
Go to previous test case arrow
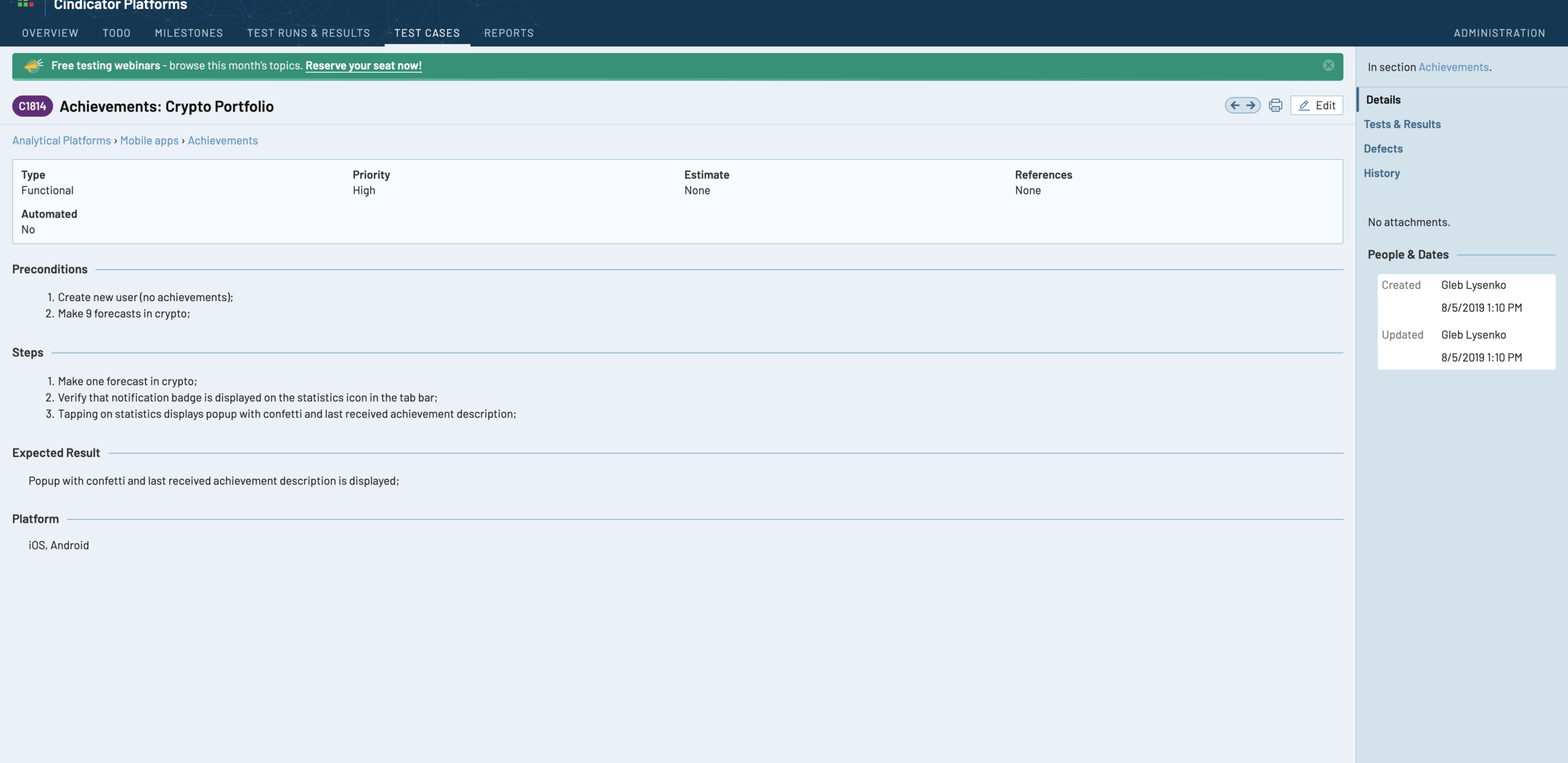coord(1235,105)
